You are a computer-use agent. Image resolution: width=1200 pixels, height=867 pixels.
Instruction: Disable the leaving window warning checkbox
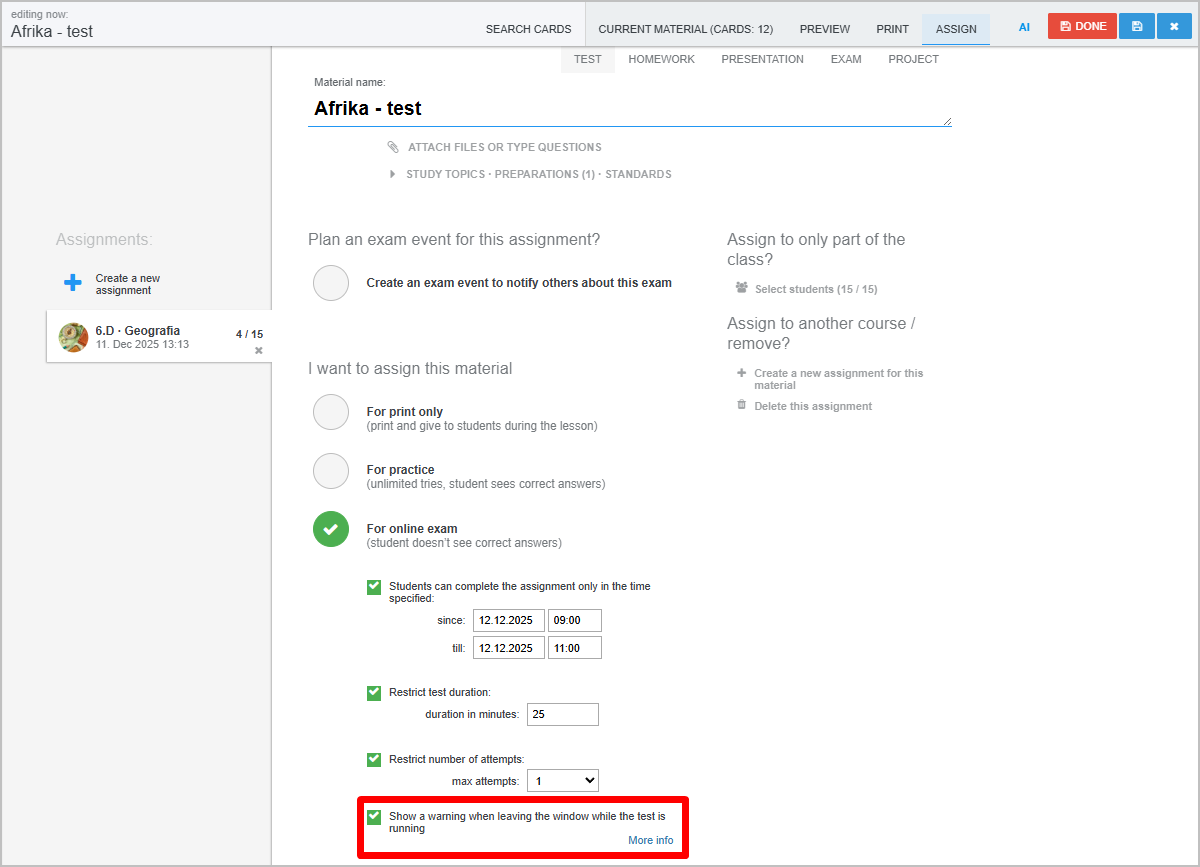pos(374,816)
